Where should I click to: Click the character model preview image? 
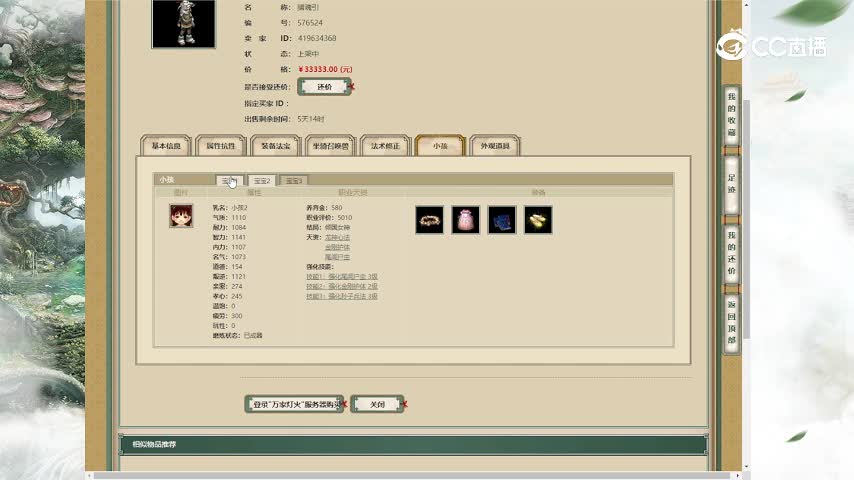[184, 23]
